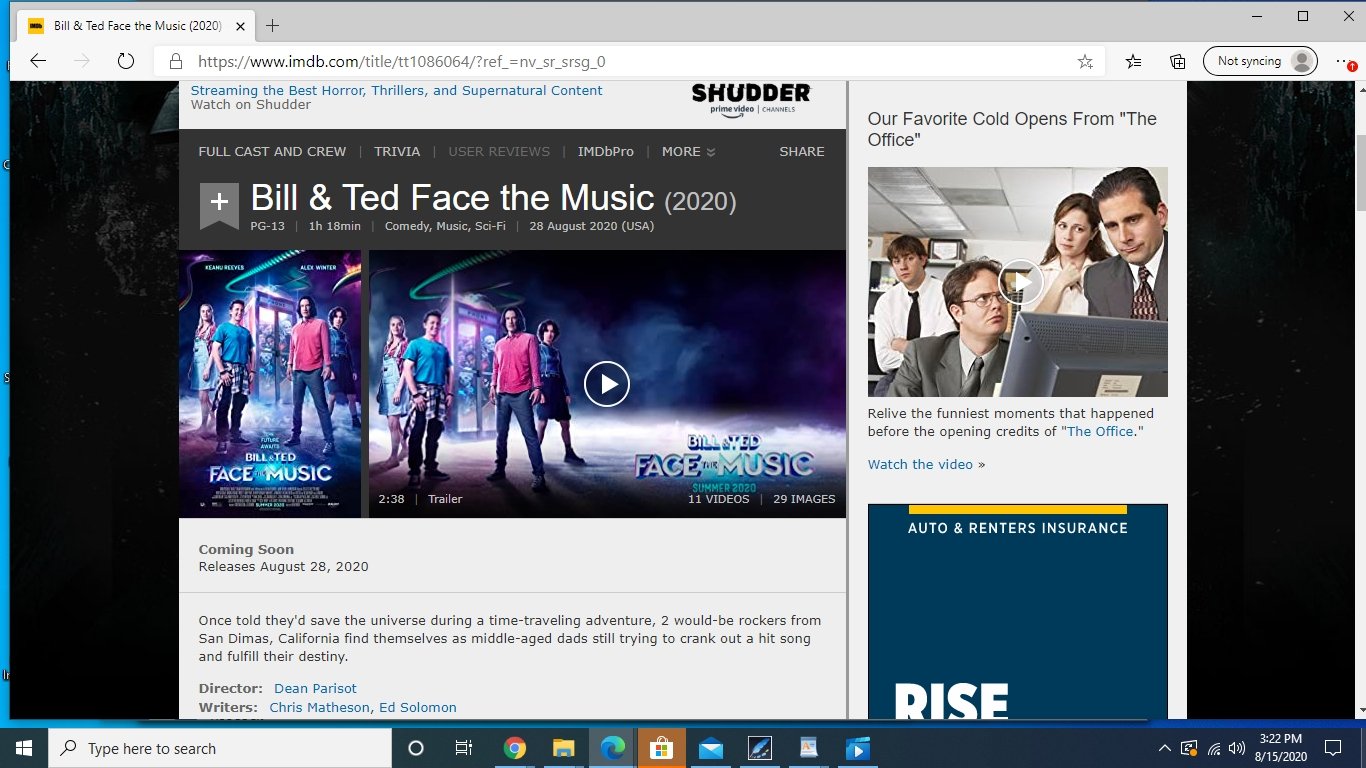Open FULL CAST AND CREW
Image resolution: width=1366 pixels, height=768 pixels.
(x=272, y=151)
